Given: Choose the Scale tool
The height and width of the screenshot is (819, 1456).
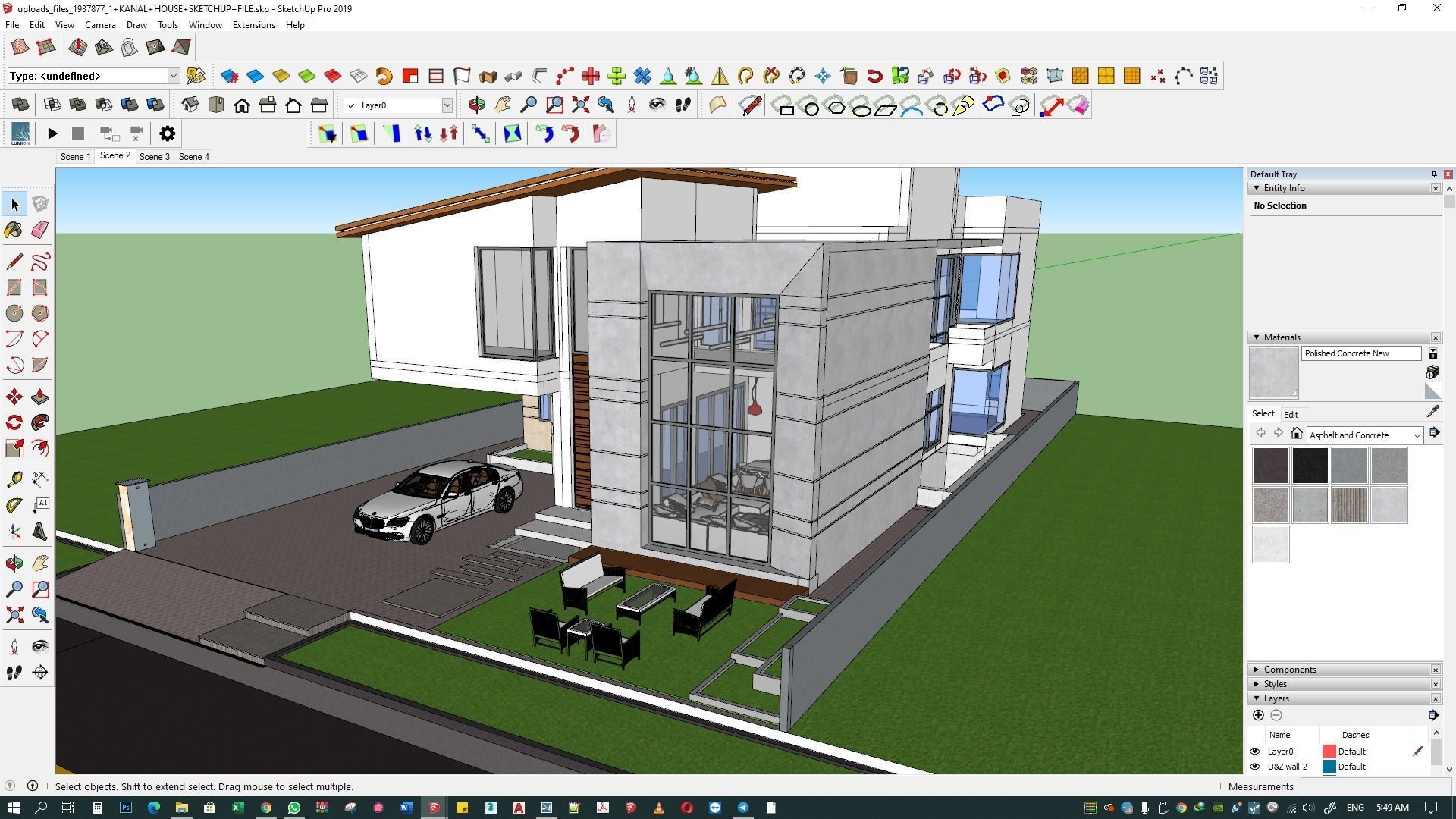Looking at the screenshot, I should [x=14, y=448].
